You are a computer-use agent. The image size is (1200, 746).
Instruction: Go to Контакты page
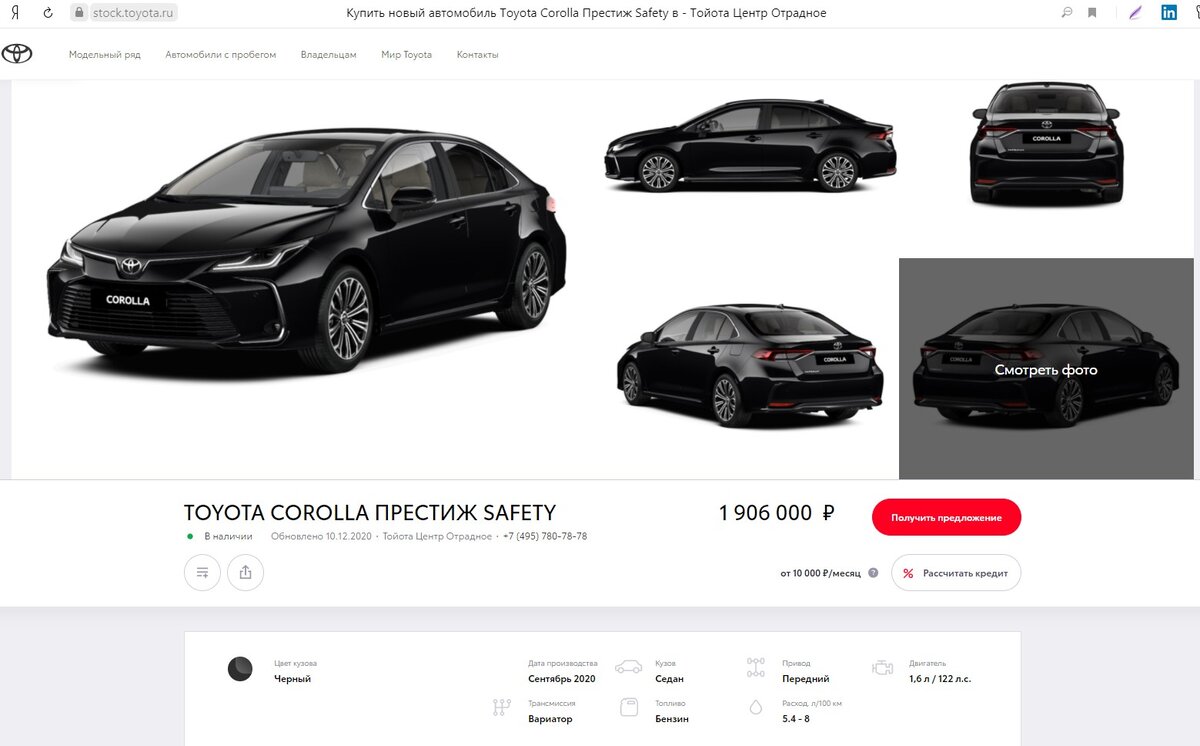tap(478, 55)
